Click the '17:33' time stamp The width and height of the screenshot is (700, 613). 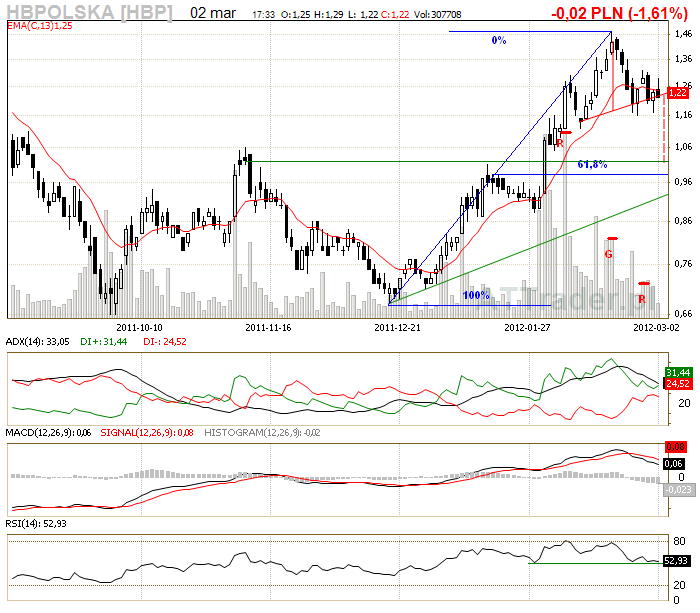263,15
